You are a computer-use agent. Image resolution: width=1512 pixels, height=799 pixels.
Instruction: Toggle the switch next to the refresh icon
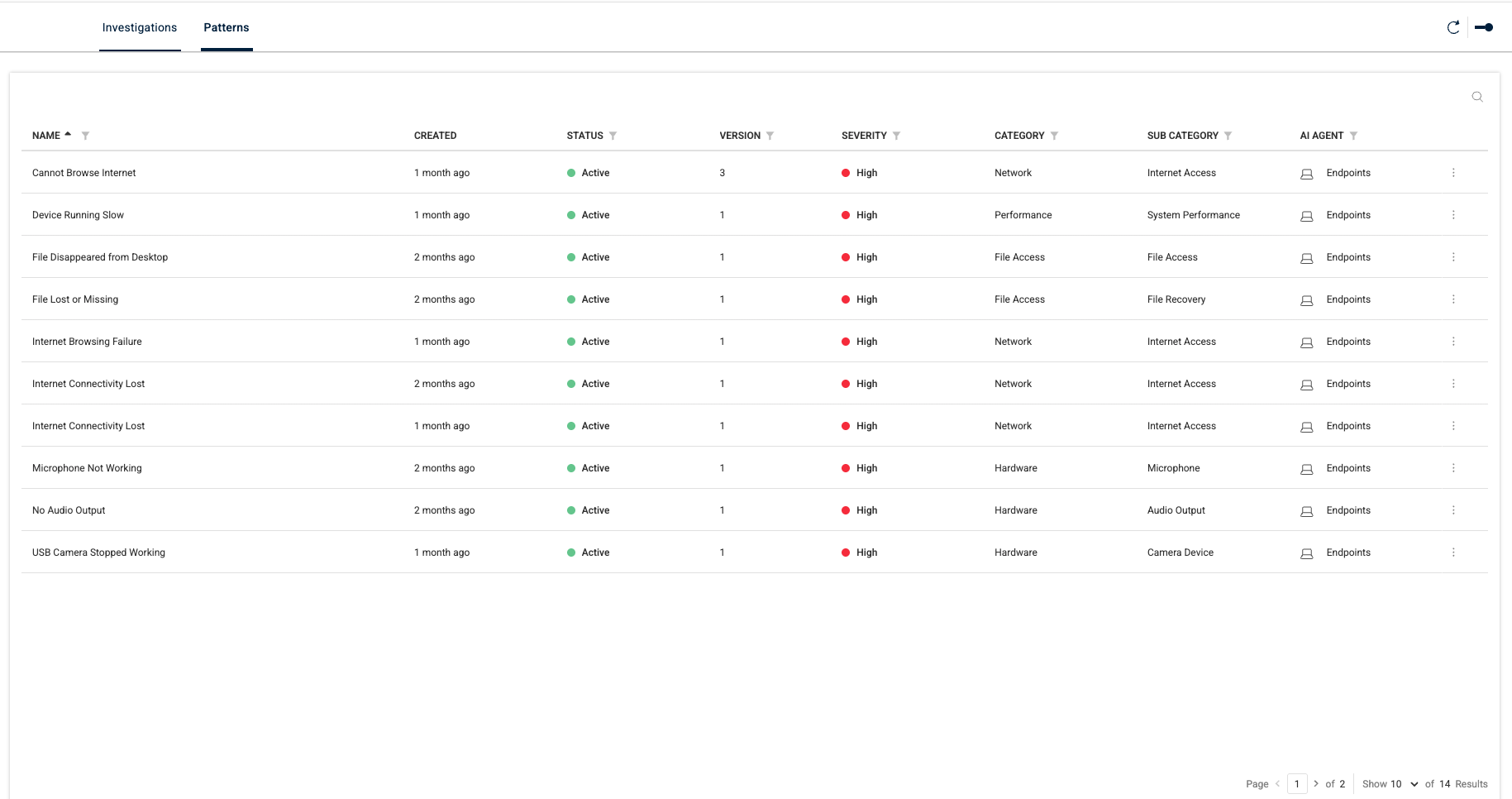pos(1484,27)
